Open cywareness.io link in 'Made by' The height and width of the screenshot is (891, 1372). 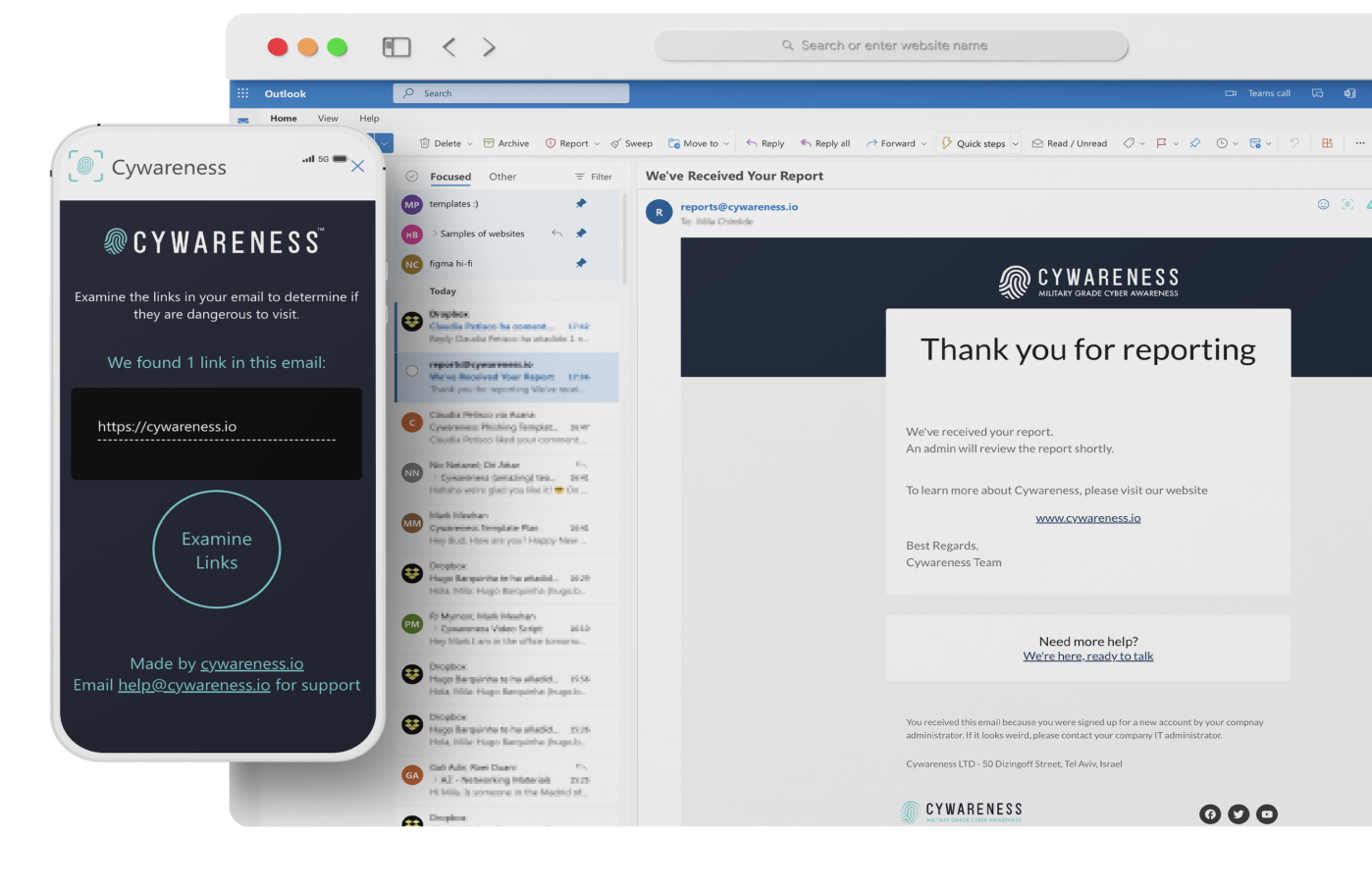pyautogui.click(x=252, y=664)
